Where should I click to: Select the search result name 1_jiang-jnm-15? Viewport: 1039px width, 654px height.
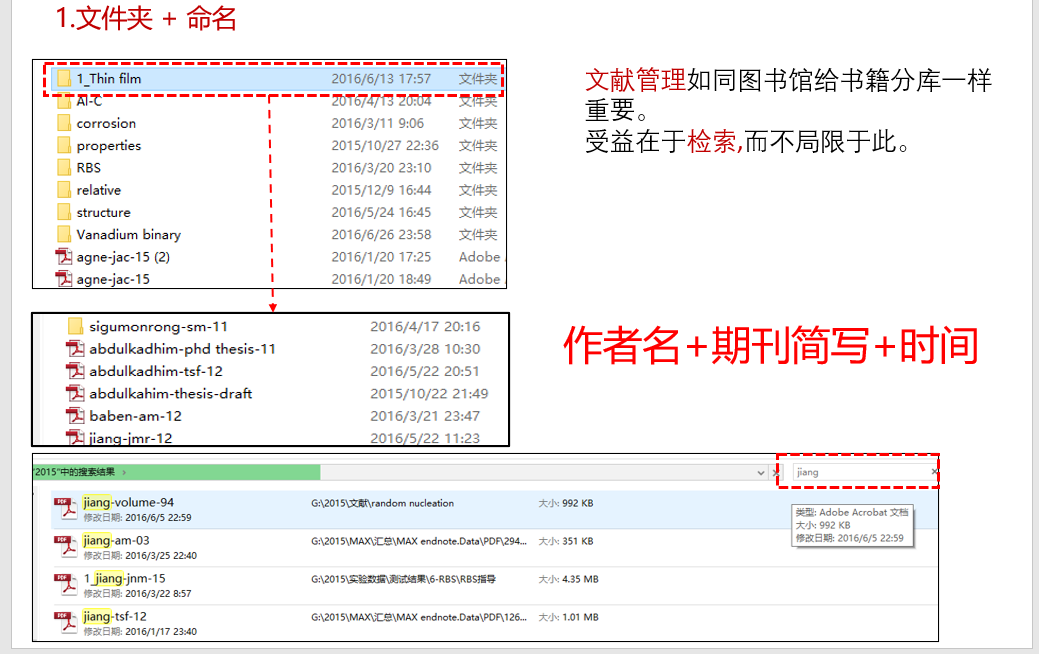coord(124,578)
